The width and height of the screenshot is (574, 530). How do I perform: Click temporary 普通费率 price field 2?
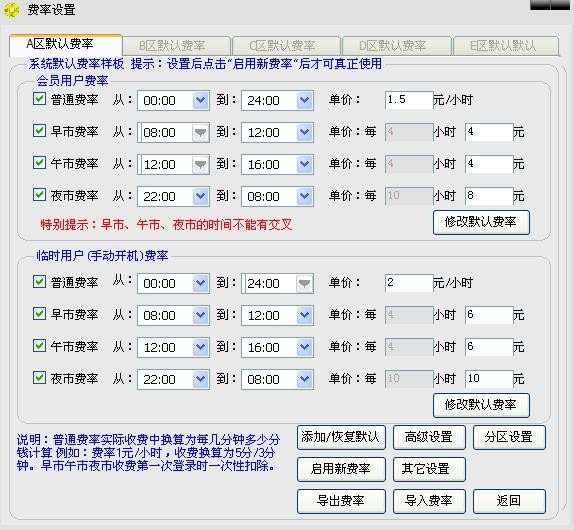(409, 283)
